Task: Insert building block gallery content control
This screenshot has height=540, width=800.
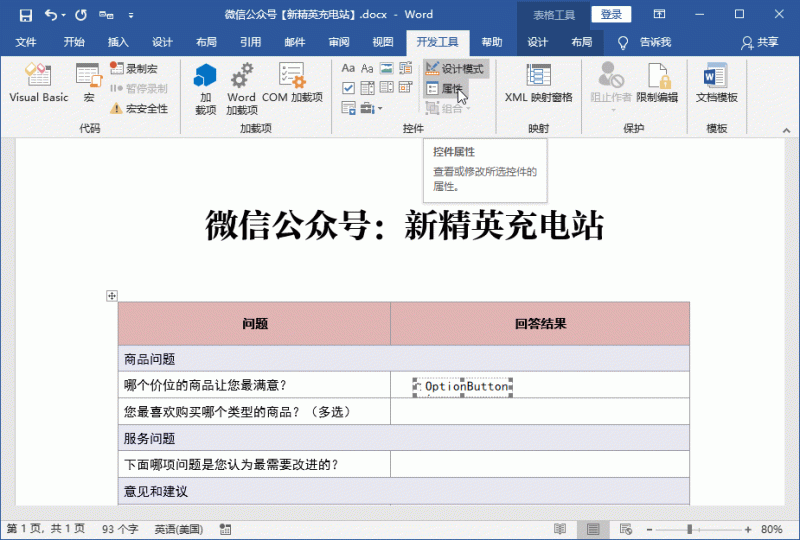Action: [x=406, y=68]
